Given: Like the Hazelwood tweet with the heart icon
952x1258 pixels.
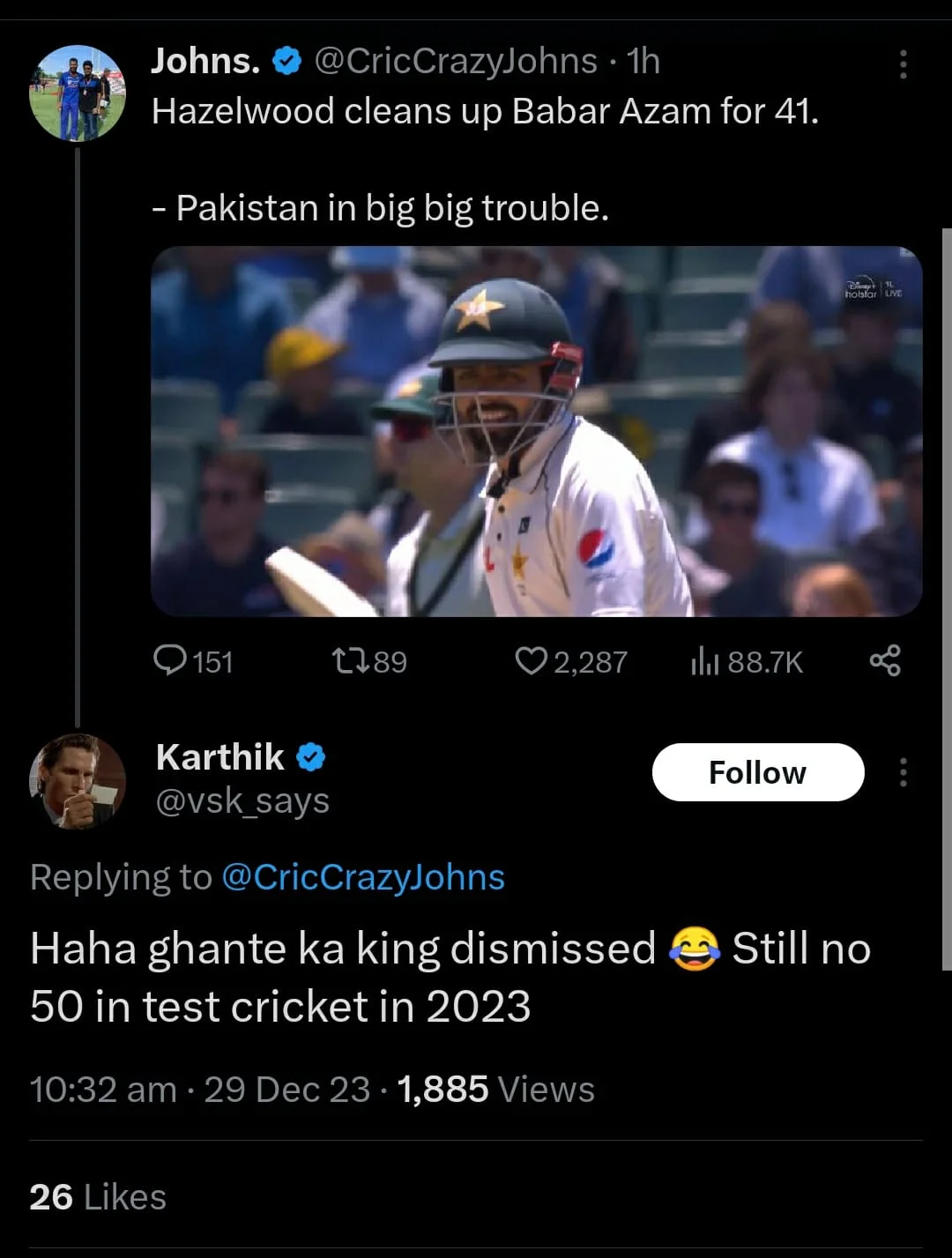Looking at the screenshot, I should tap(531, 660).
